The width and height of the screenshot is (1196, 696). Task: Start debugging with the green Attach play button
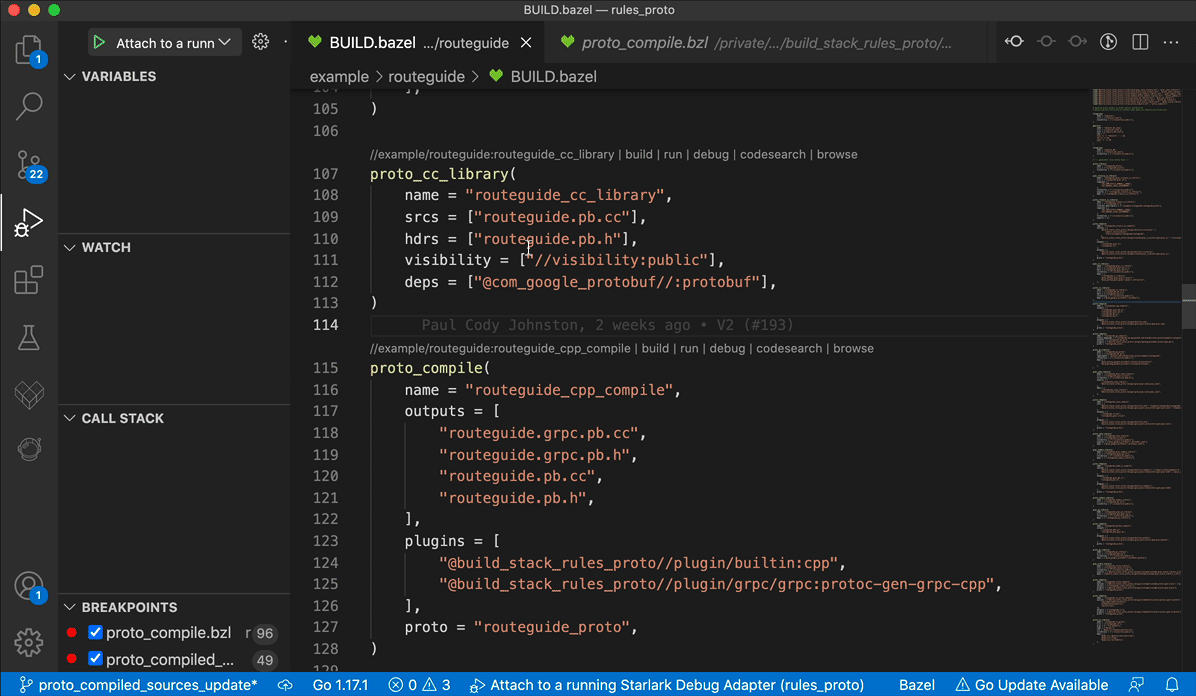coord(99,42)
